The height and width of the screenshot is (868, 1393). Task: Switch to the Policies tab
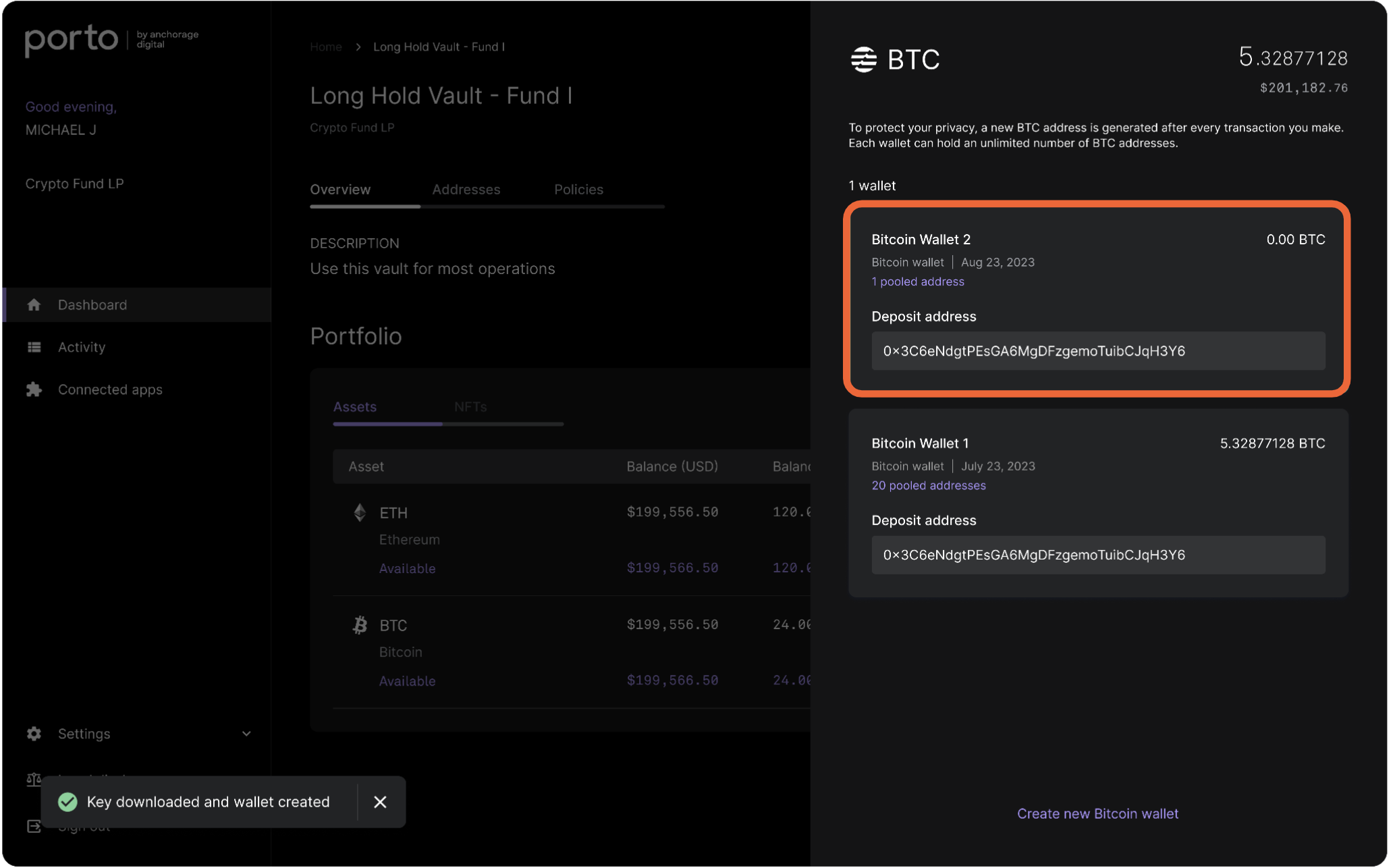pos(578,190)
